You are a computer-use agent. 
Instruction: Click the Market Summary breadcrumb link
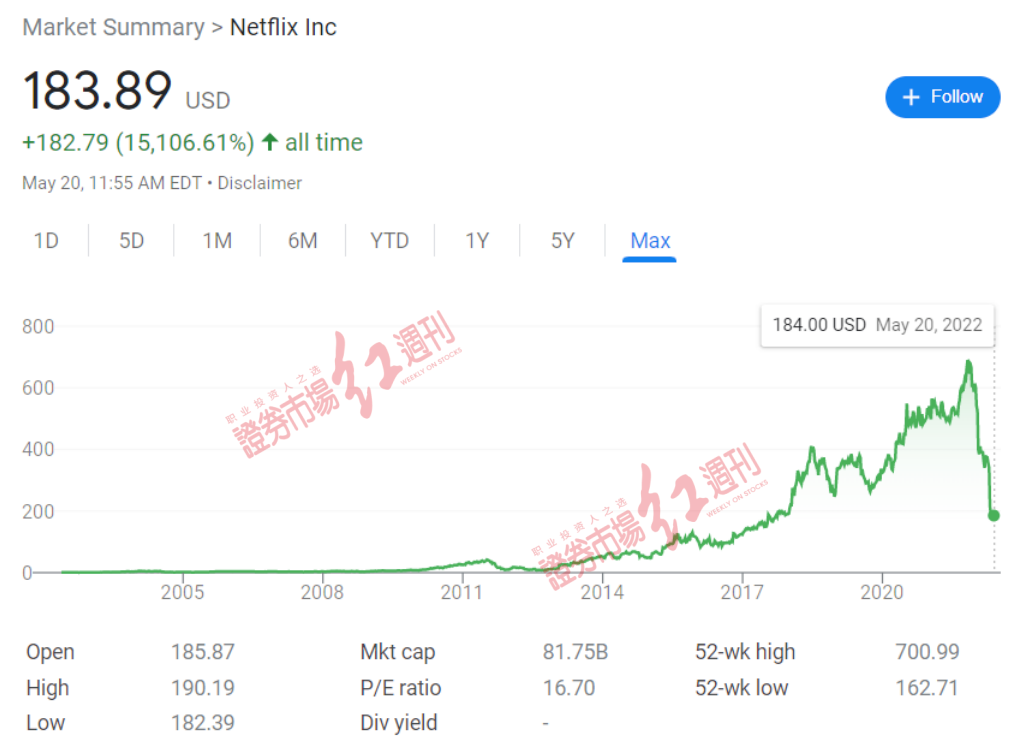pos(112,27)
